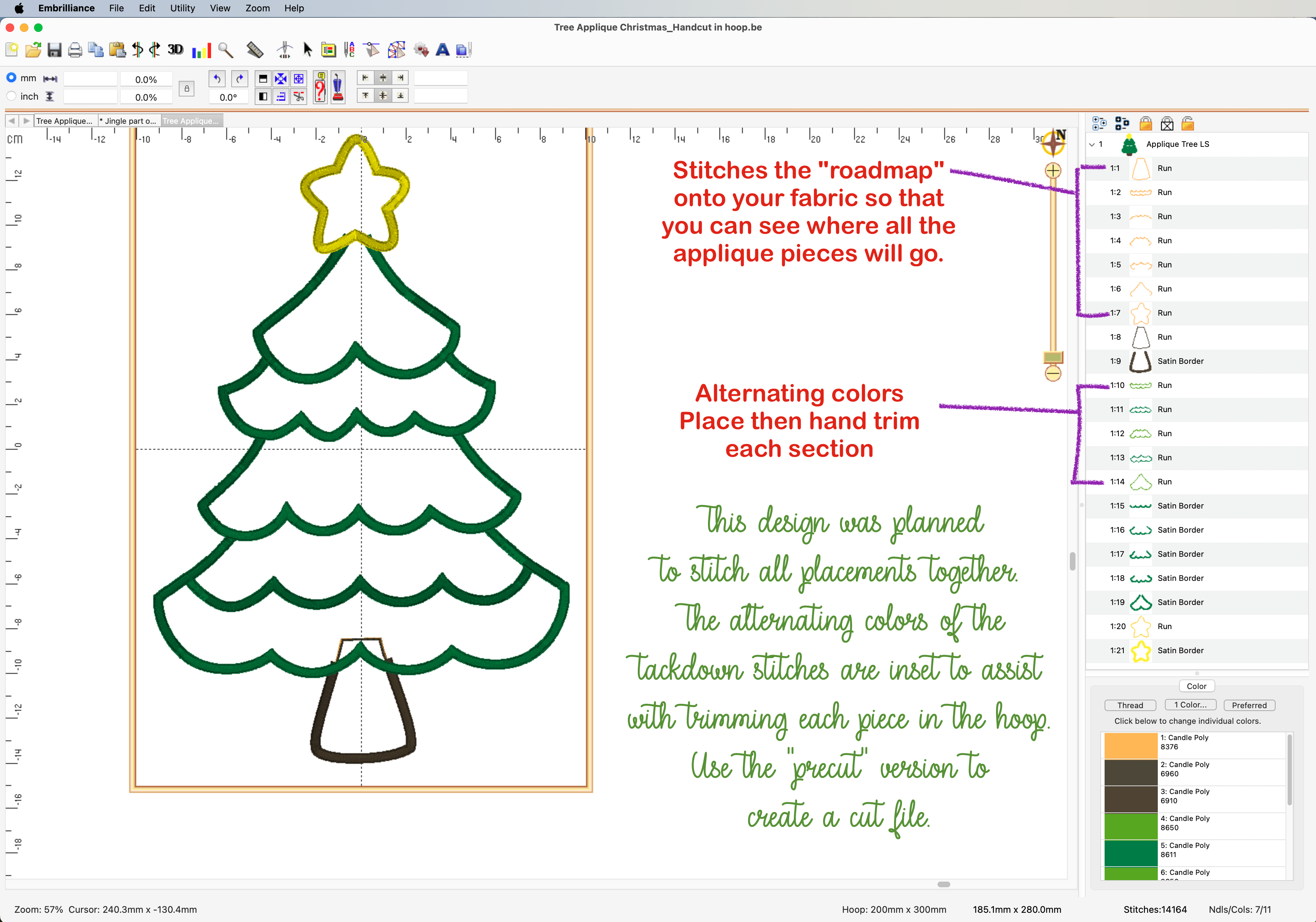1316x922 pixels.
Task: Click the rotate left arrow icon
Action: tap(217, 78)
